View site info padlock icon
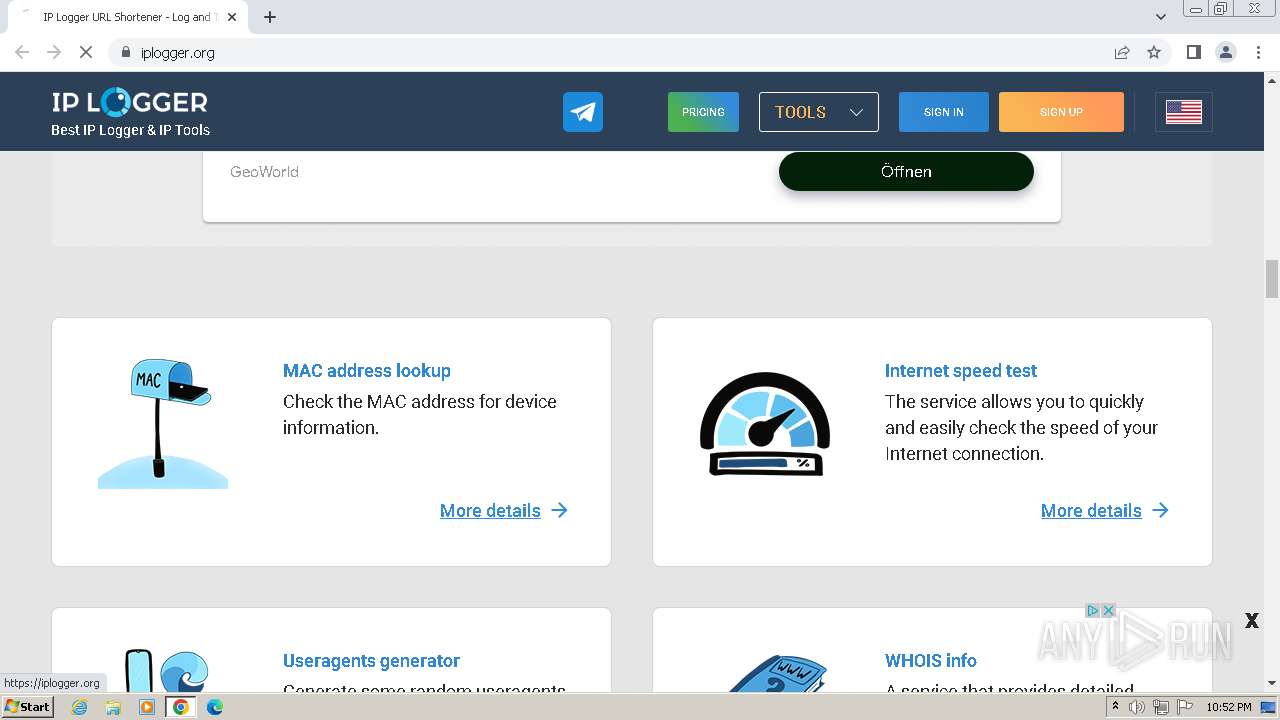This screenshot has width=1280, height=720. tap(125, 52)
